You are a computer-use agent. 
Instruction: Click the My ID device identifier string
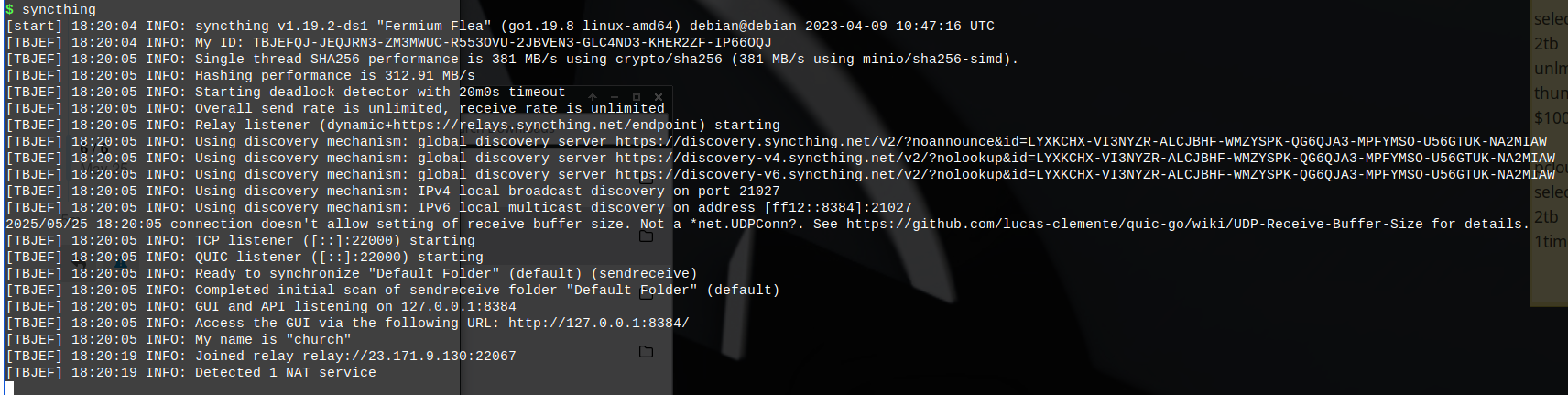coord(512,42)
